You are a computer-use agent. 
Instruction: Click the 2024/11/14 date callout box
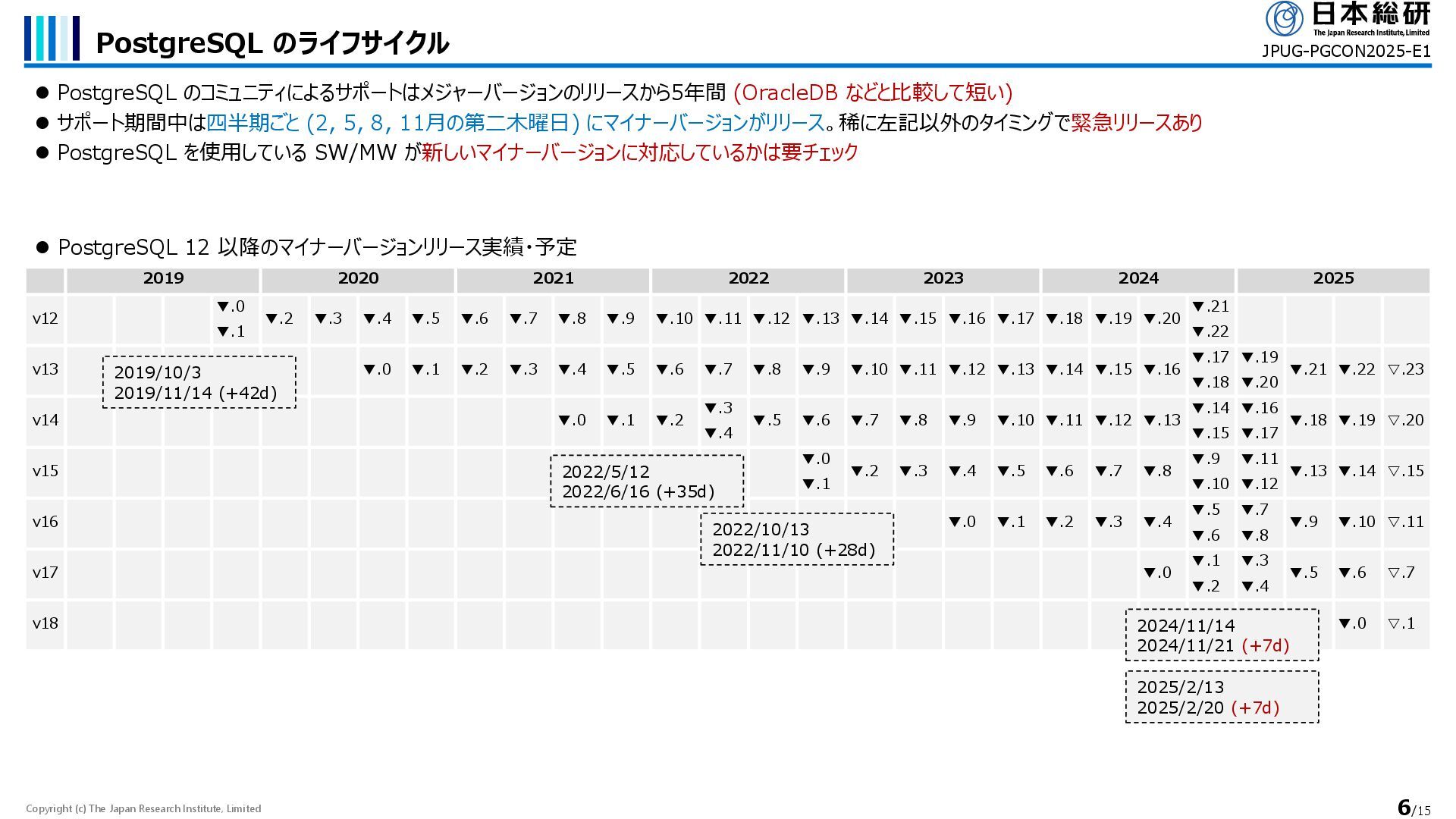pyautogui.click(x=1221, y=635)
